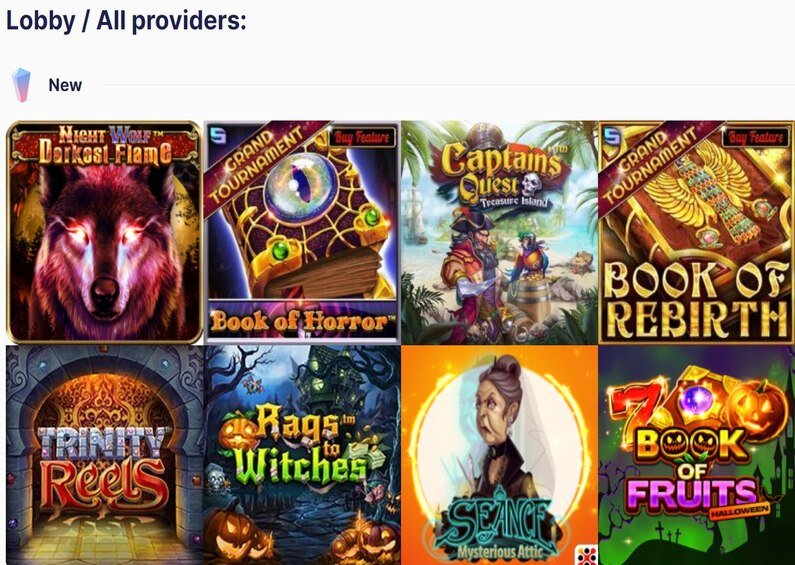Launch Book of Horror slot

pyautogui.click(x=302, y=232)
